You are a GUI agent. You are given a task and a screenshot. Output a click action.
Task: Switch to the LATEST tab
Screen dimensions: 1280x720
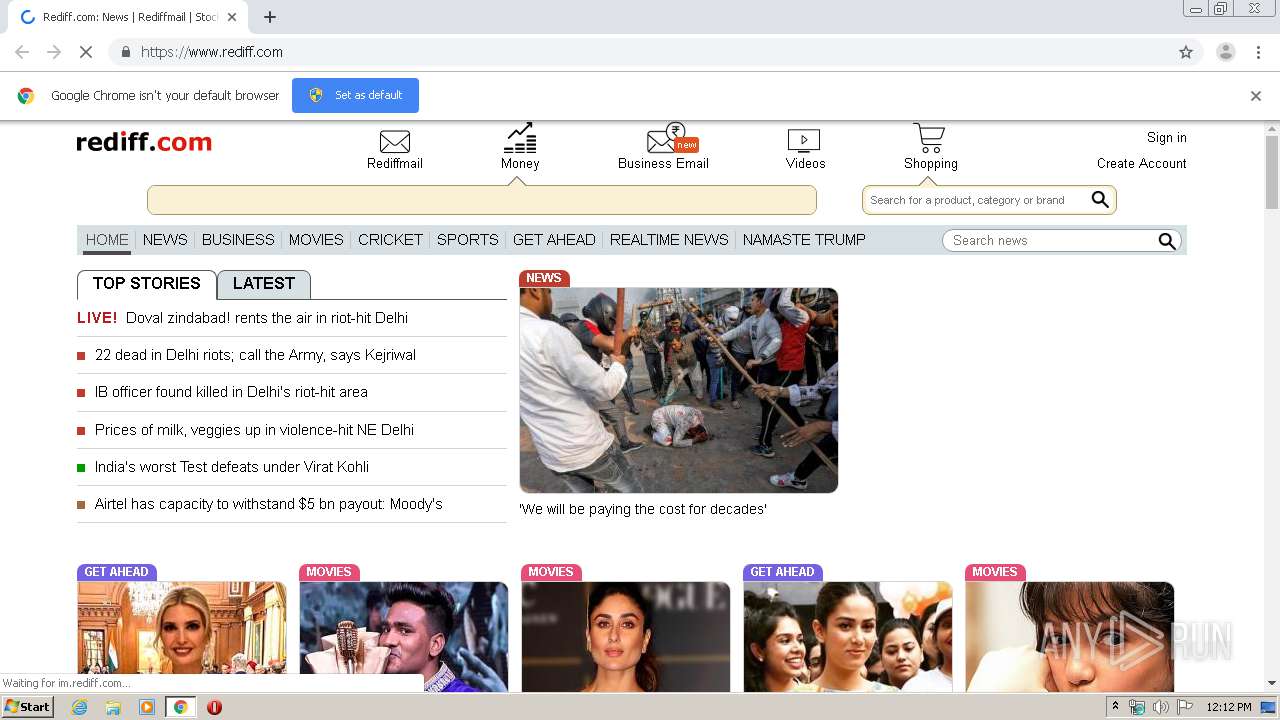point(264,284)
